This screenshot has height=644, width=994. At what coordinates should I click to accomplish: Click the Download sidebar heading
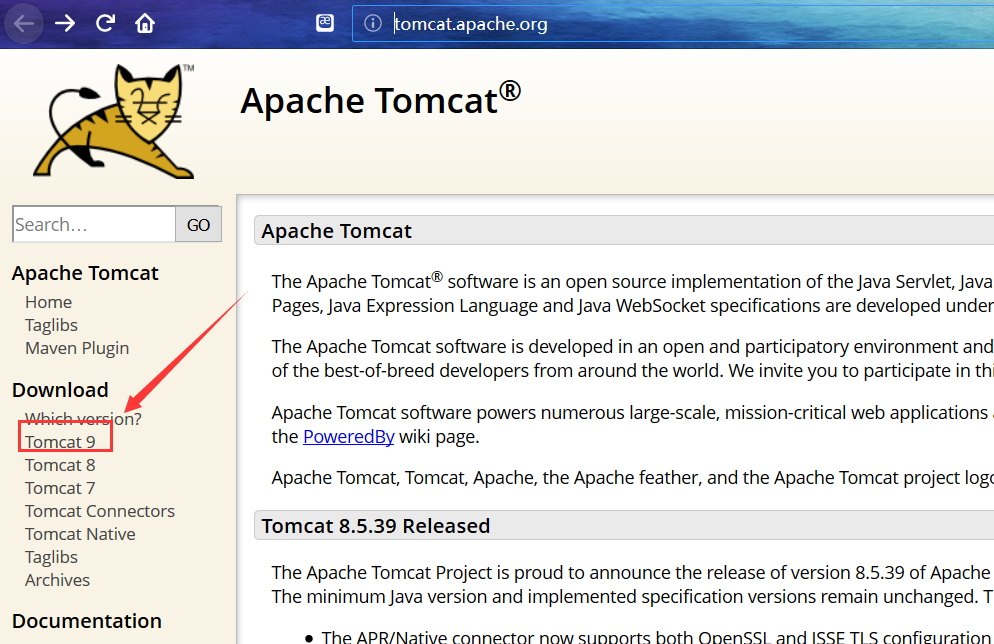click(60, 390)
